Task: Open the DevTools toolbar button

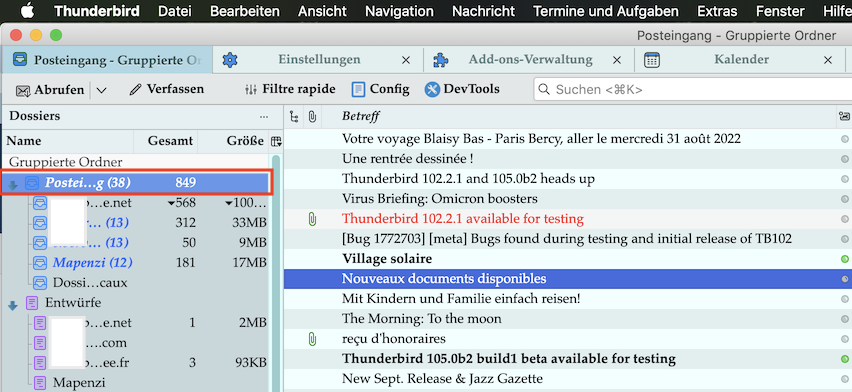Action: [461, 89]
